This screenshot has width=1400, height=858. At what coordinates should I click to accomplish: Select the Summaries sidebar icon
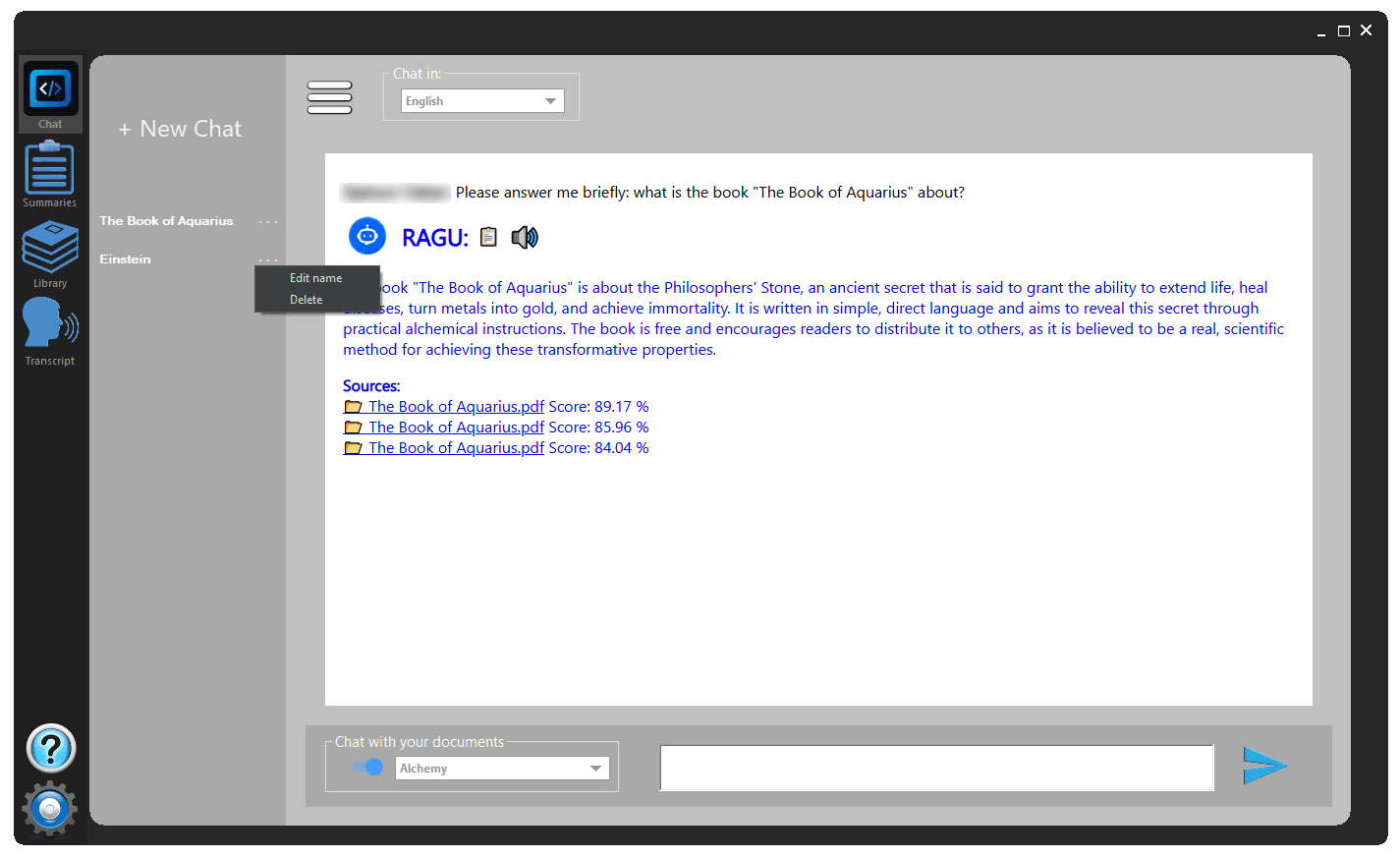(50, 169)
